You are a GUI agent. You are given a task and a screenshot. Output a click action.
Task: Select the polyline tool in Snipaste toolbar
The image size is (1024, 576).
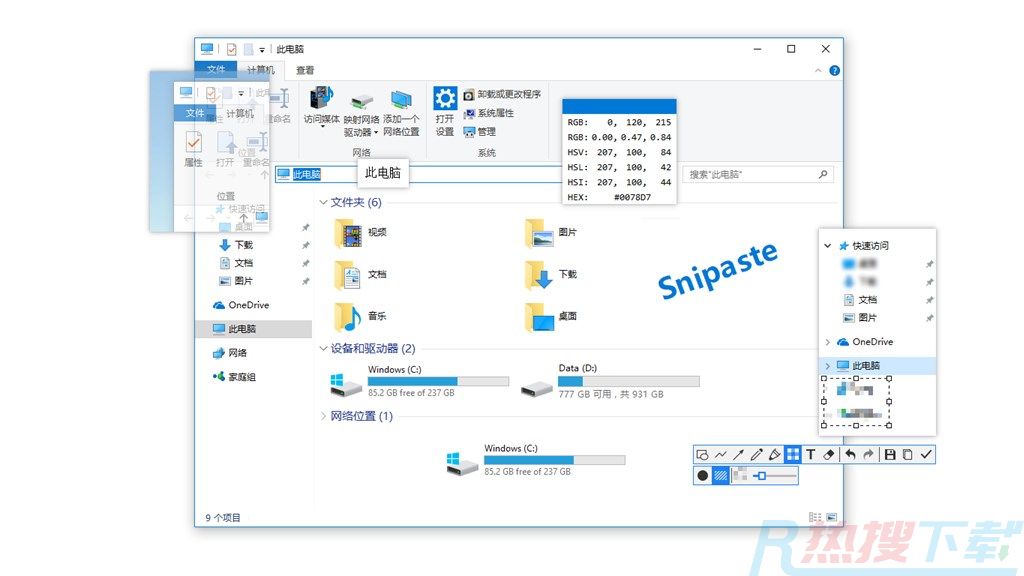point(721,455)
